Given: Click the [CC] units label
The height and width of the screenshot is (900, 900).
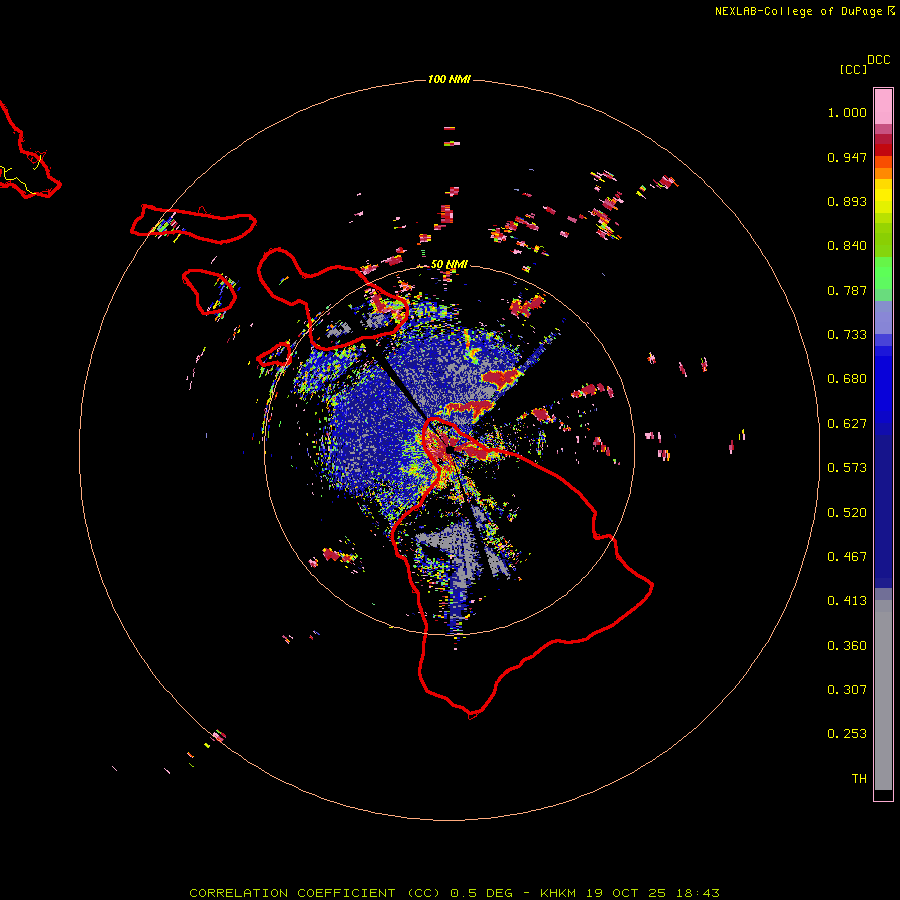Looking at the screenshot, I should pyautogui.click(x=853, y=69).
